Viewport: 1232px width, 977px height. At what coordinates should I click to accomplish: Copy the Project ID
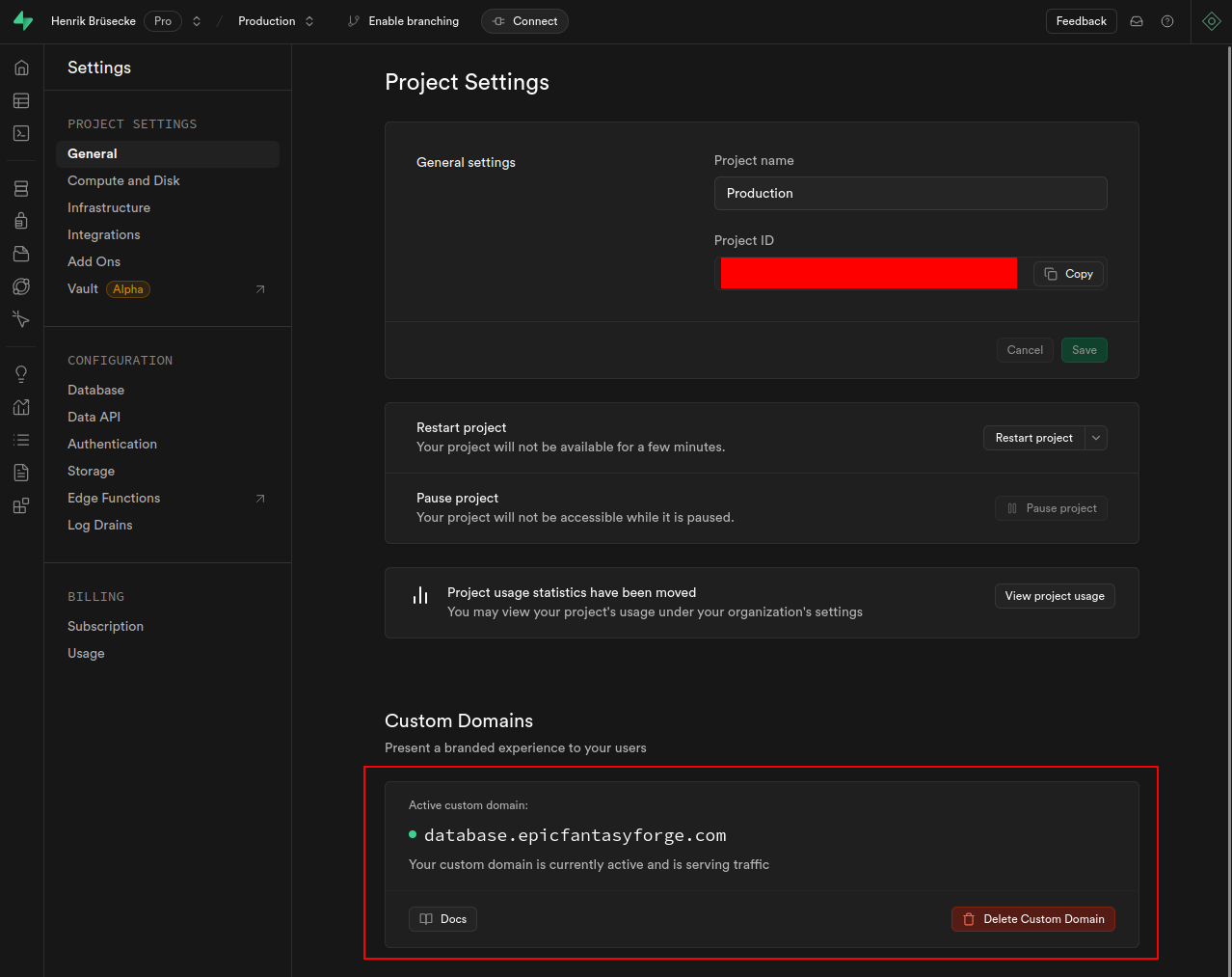click(x=1068, y=274)
